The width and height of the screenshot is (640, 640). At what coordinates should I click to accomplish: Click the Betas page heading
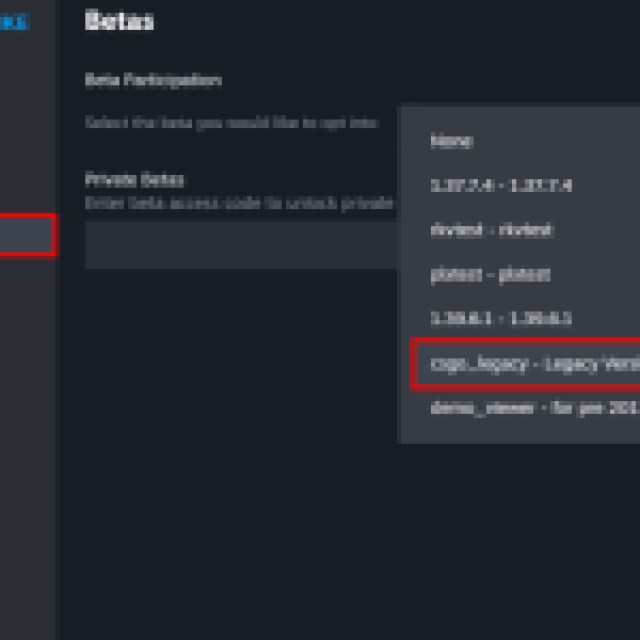click(119, 21)
